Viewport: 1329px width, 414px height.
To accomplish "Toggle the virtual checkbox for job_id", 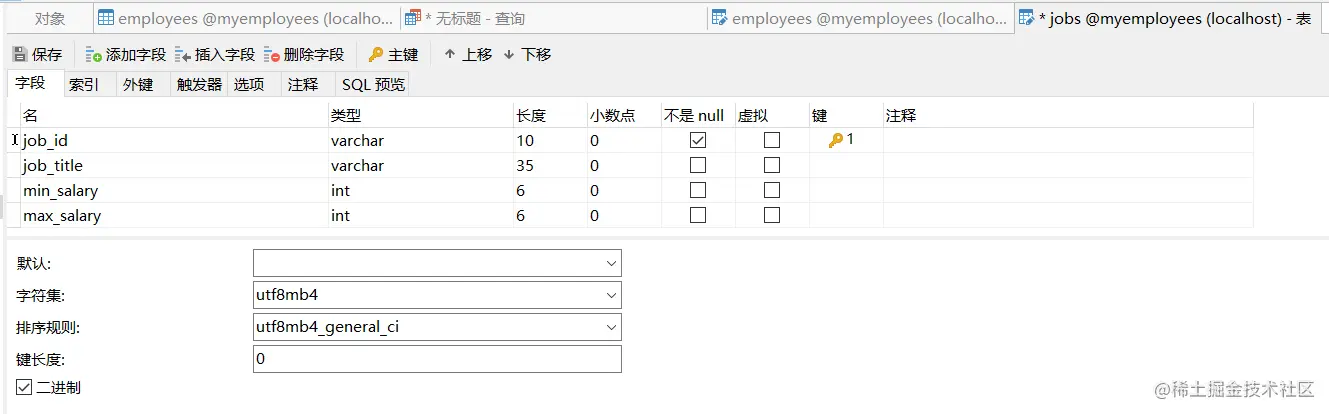I will [x=772, y=141].
